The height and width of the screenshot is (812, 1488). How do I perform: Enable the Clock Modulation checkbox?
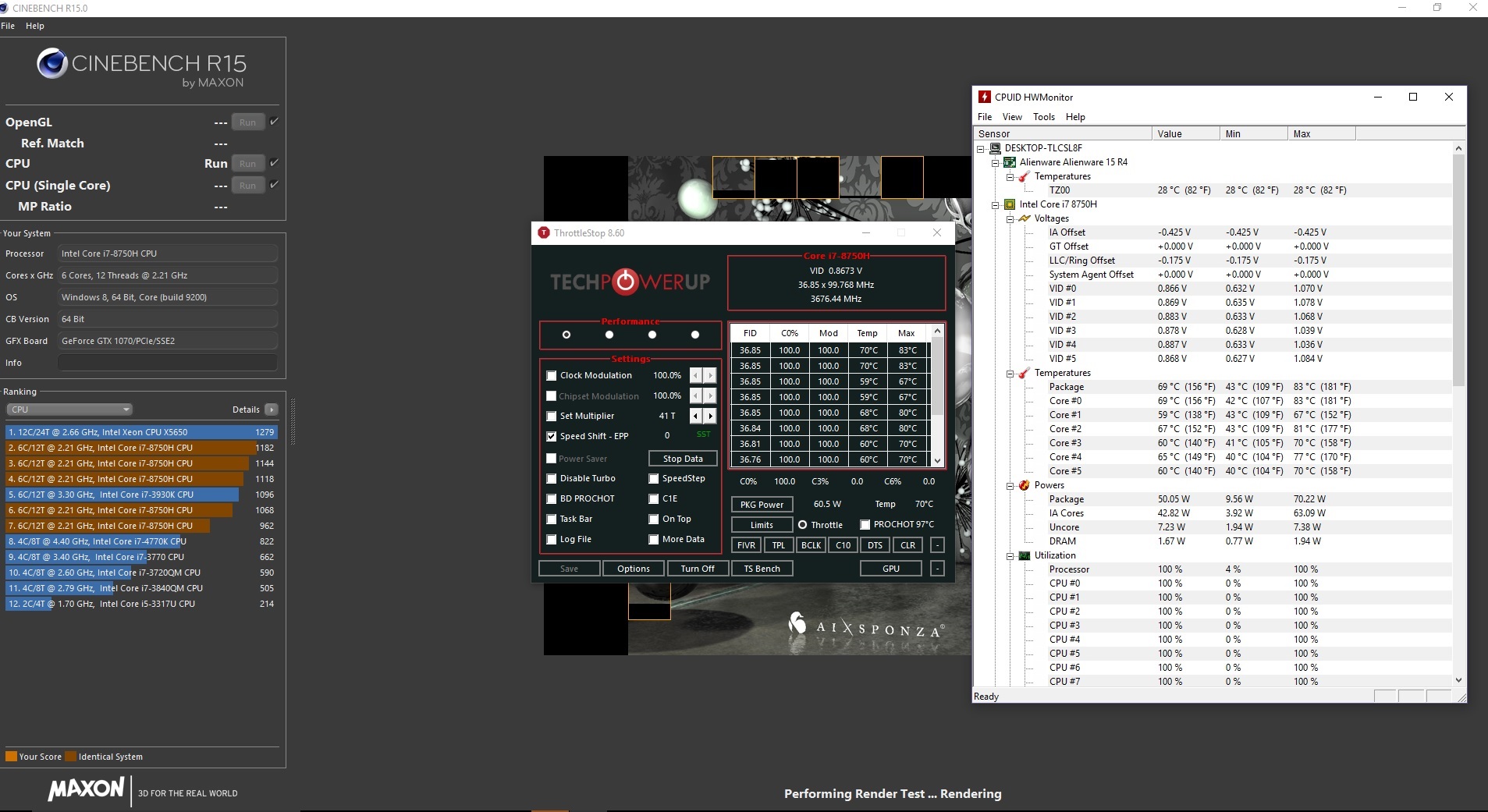coord(552,375)
